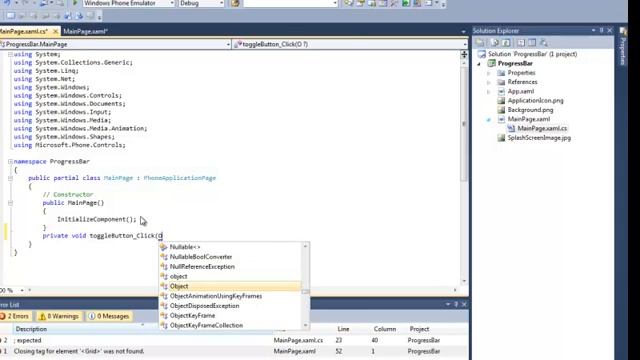Screen dimensions: 640x360
Task: Close the MainPage.xaml.cs tab
Action: point(55,31)
